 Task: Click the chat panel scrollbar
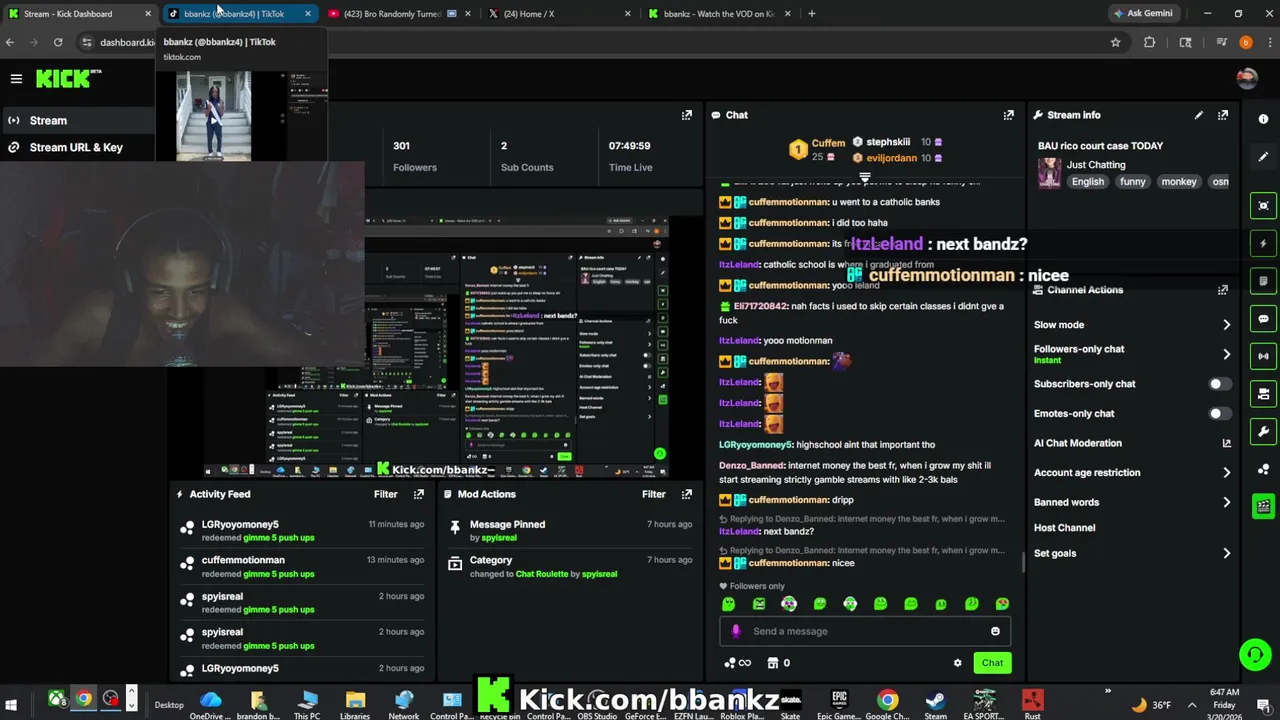[x=1022, y=563]
